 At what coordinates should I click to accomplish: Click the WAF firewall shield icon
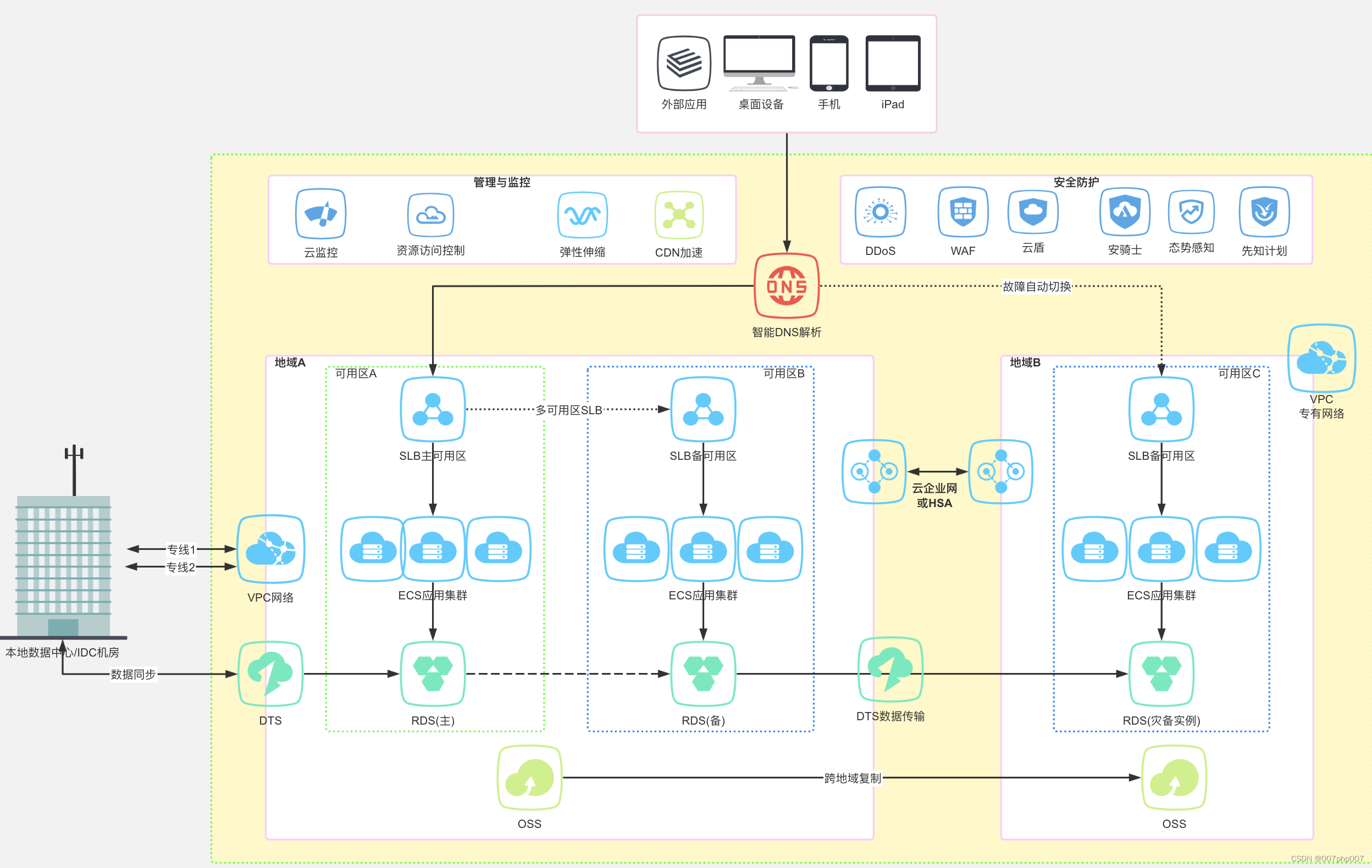pyautogui.click(x=963, y=212)
